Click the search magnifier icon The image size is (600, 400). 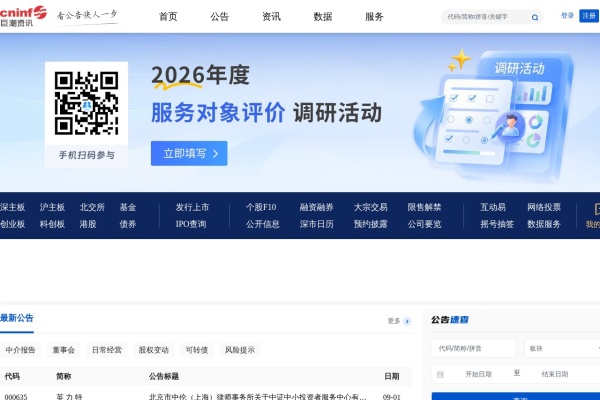(535, 17)
